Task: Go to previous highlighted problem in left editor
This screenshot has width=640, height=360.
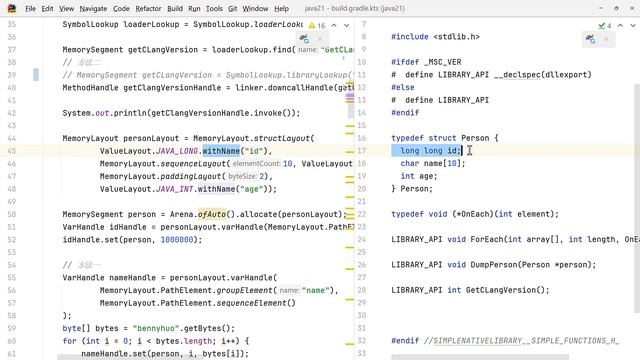Action: 334,25
